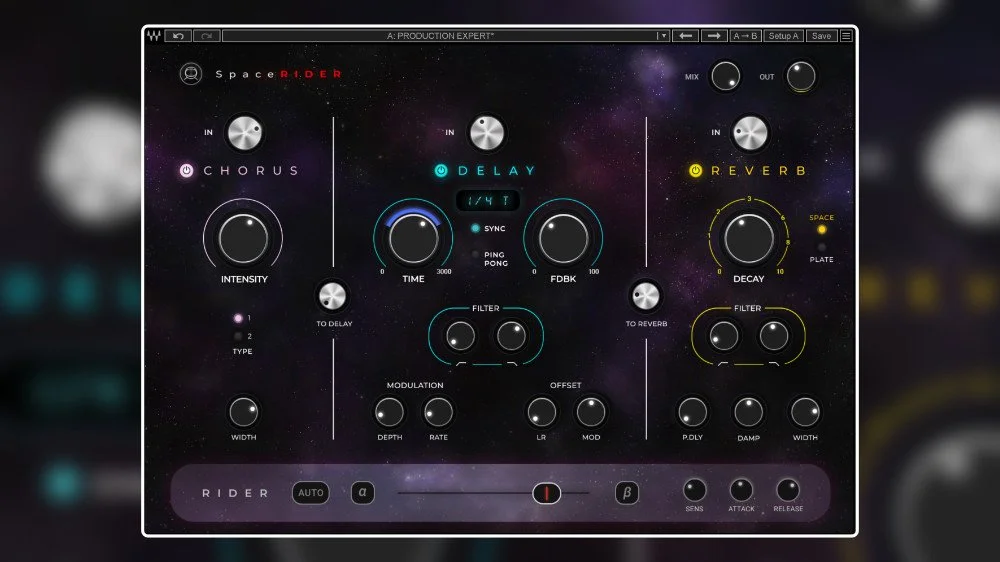Click the Waves logo icon

pos(154,36)
